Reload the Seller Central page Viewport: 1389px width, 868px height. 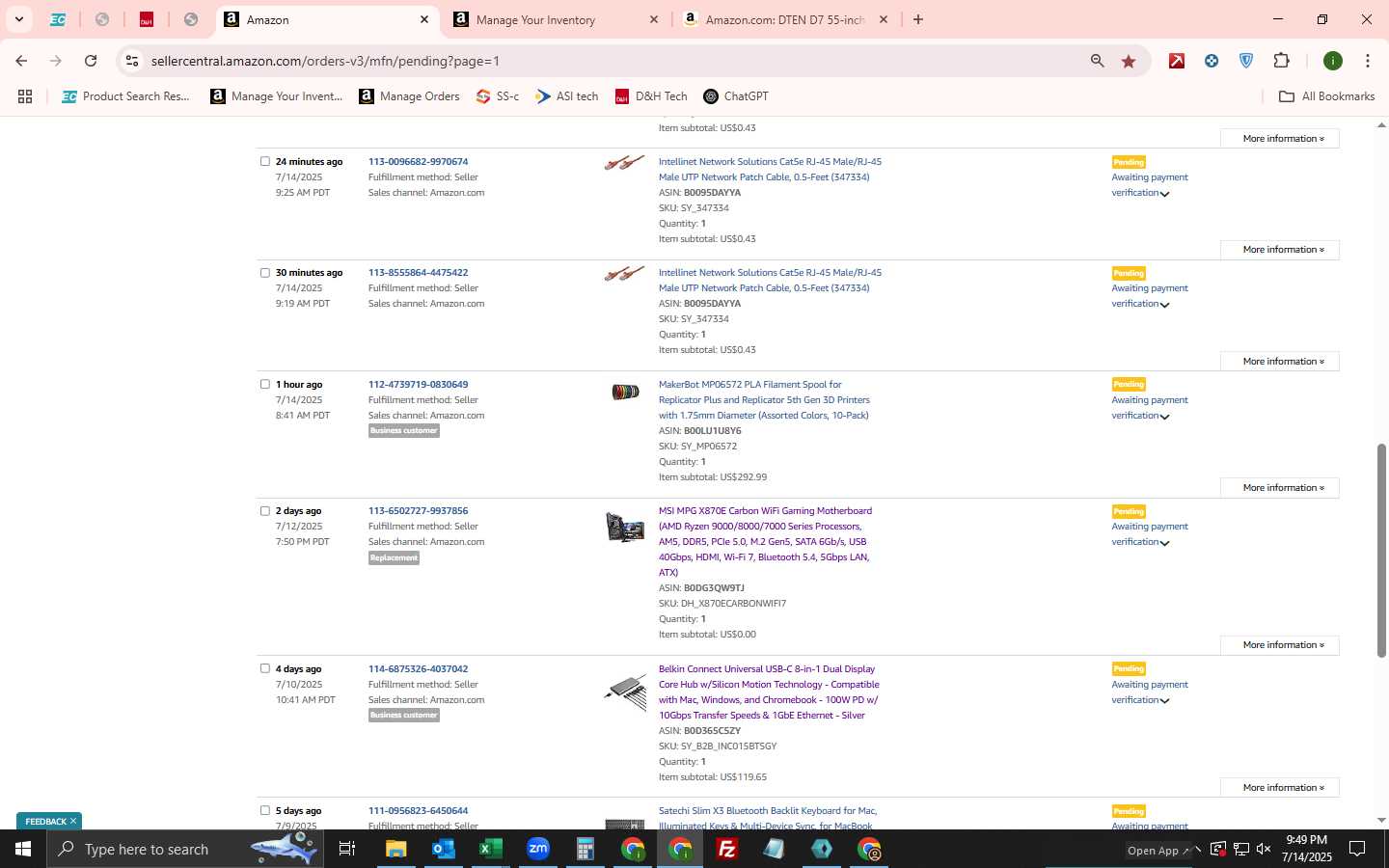[91, 61]
